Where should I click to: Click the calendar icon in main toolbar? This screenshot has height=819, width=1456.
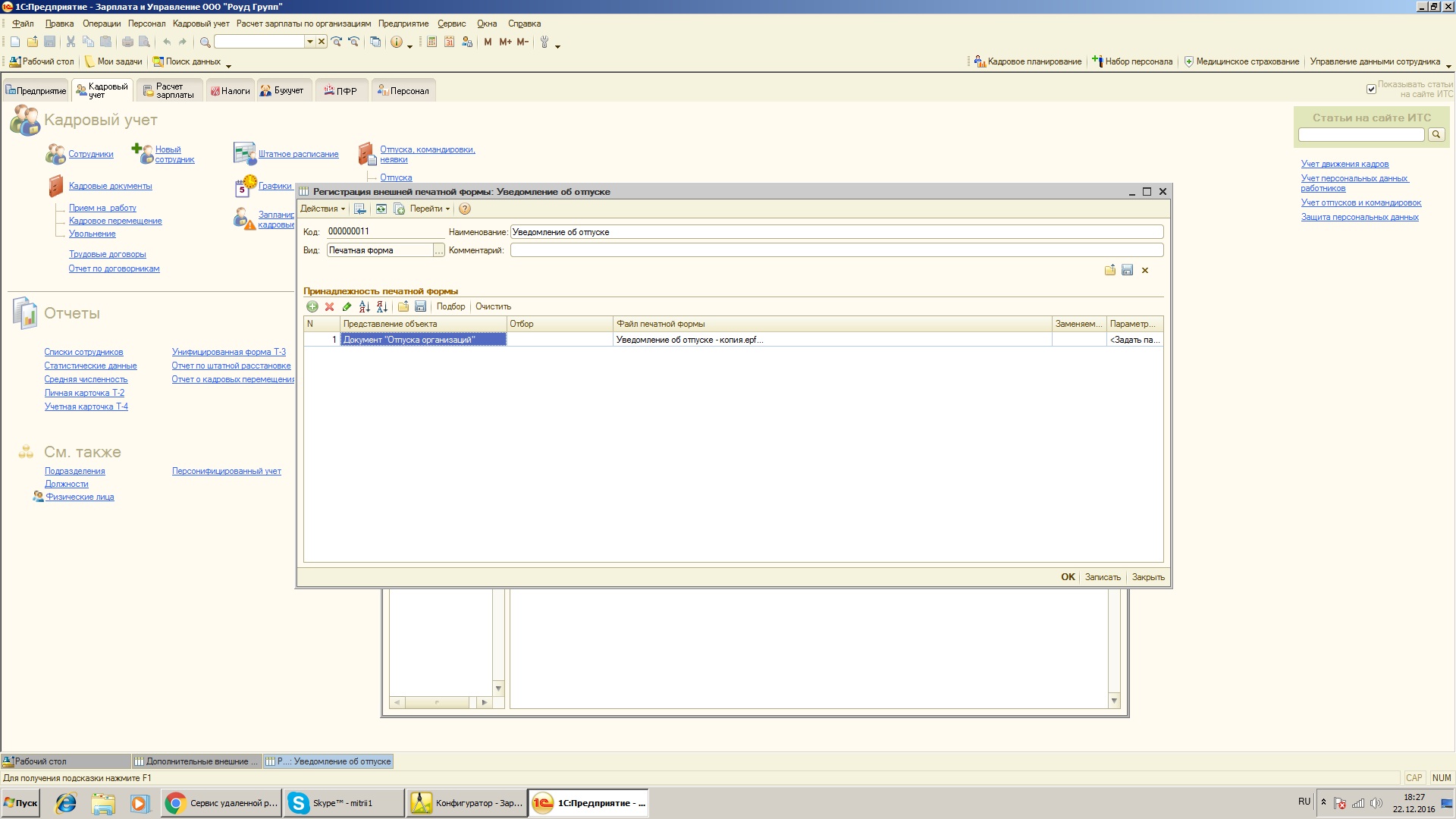point(449,42)
